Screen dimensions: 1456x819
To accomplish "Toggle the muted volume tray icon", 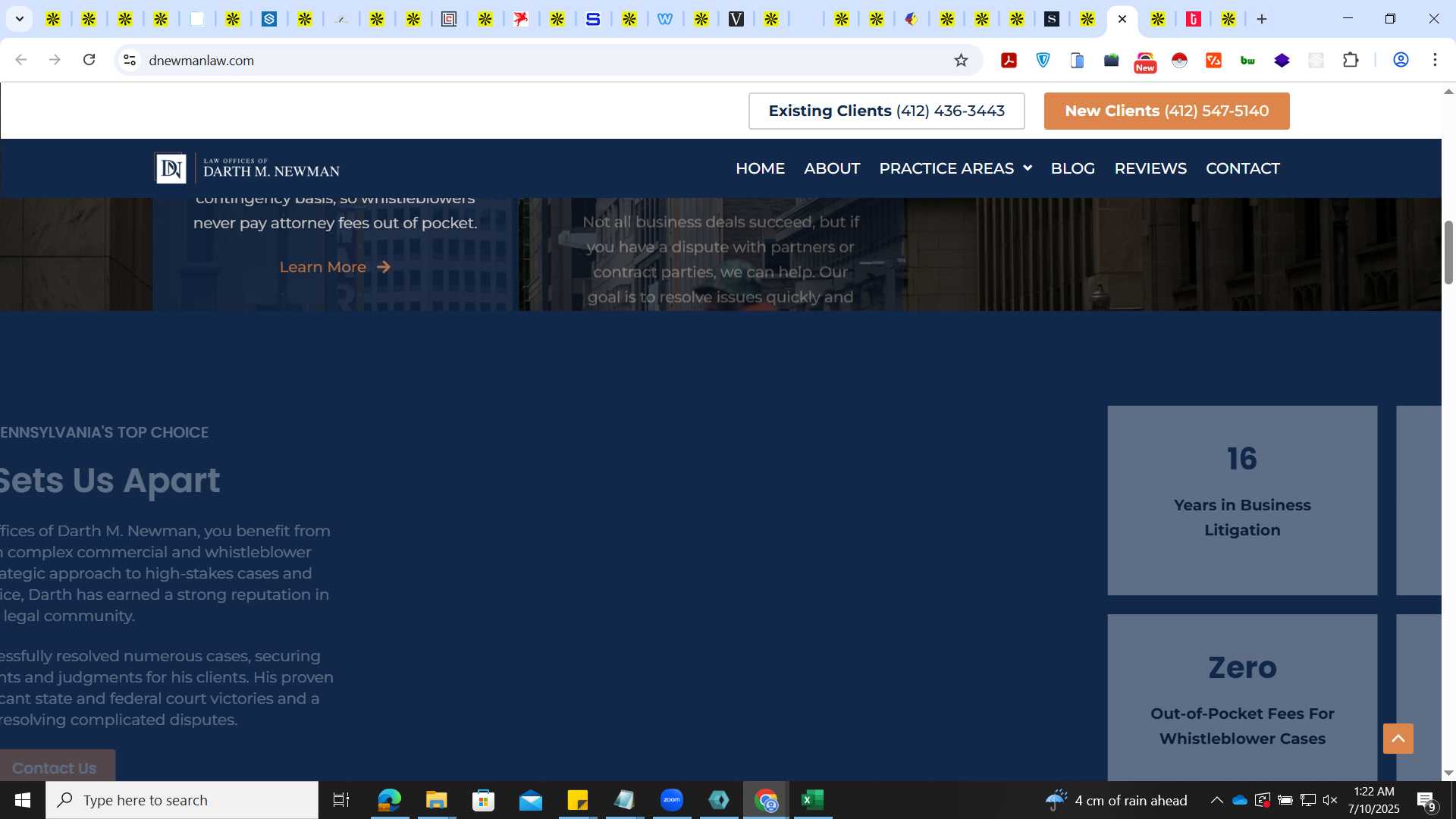I will click(1330, 800).
